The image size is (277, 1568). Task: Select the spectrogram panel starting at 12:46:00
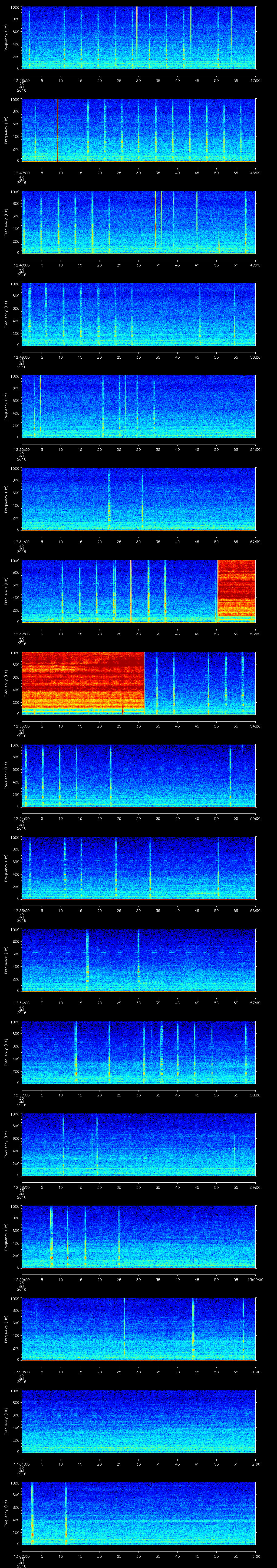pyautogui.click(x=139, y=38)
